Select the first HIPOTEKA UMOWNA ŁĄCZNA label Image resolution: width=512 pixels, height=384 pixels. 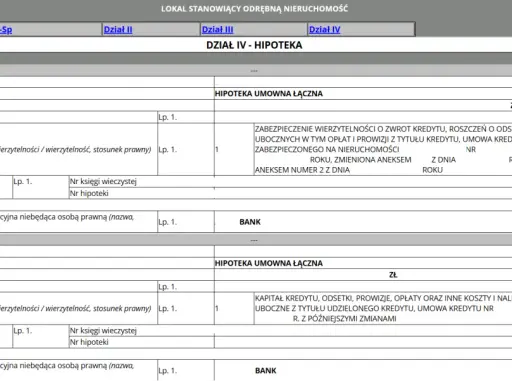click(269, 94)
